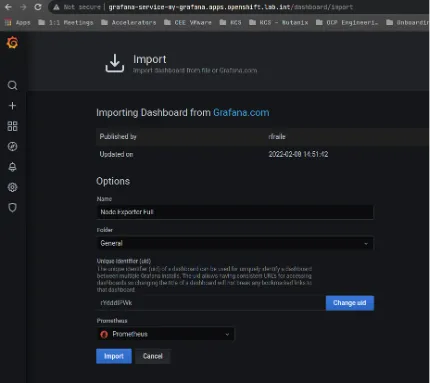Screen dimensions: 430x384
Task: Click the Folder field label
Action: coord(105,230)
